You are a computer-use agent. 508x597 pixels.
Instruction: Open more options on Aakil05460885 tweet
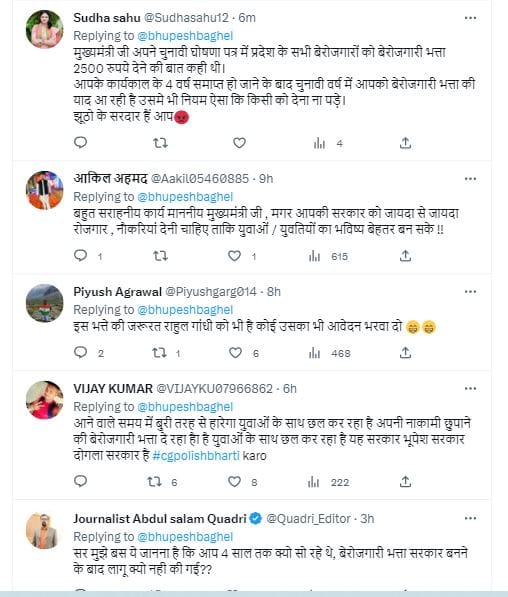click(x=470, y=179)
